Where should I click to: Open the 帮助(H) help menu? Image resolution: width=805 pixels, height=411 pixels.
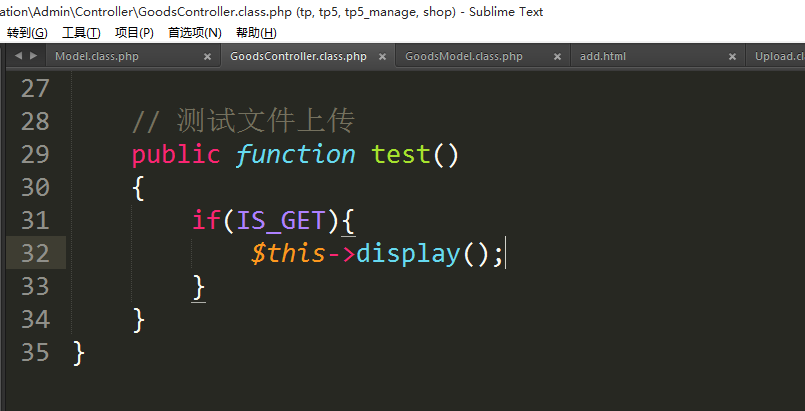click(x=256, y=33)
